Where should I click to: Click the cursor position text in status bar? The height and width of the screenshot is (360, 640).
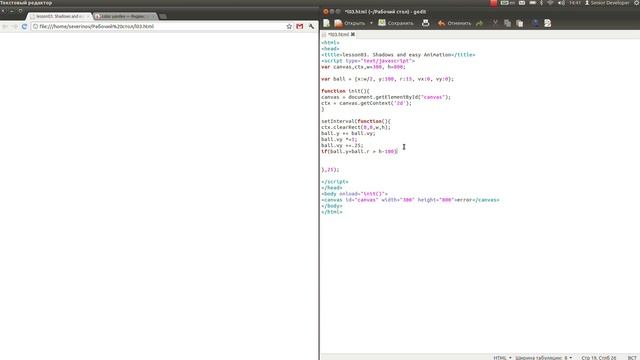click(599, 358)
